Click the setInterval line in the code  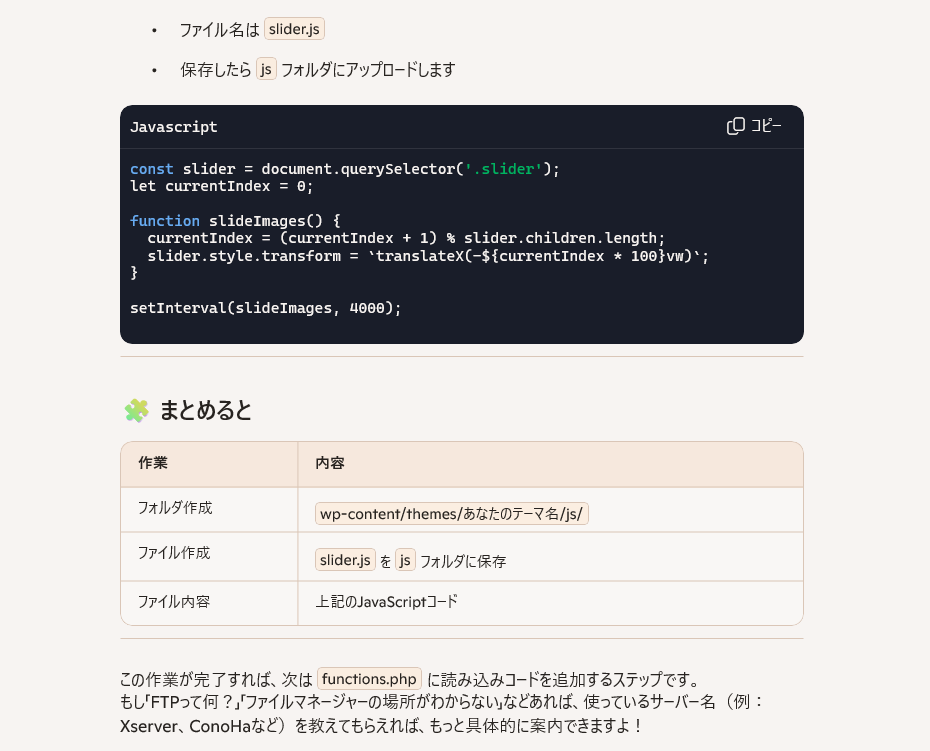click(265, 308)
